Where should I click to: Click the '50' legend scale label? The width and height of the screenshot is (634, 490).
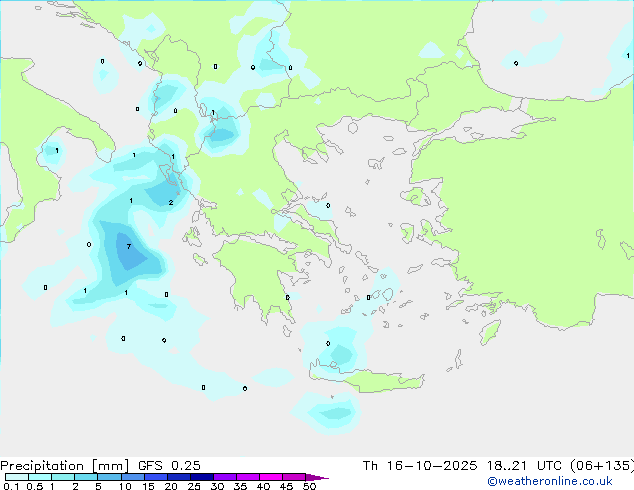click(310, 486)
